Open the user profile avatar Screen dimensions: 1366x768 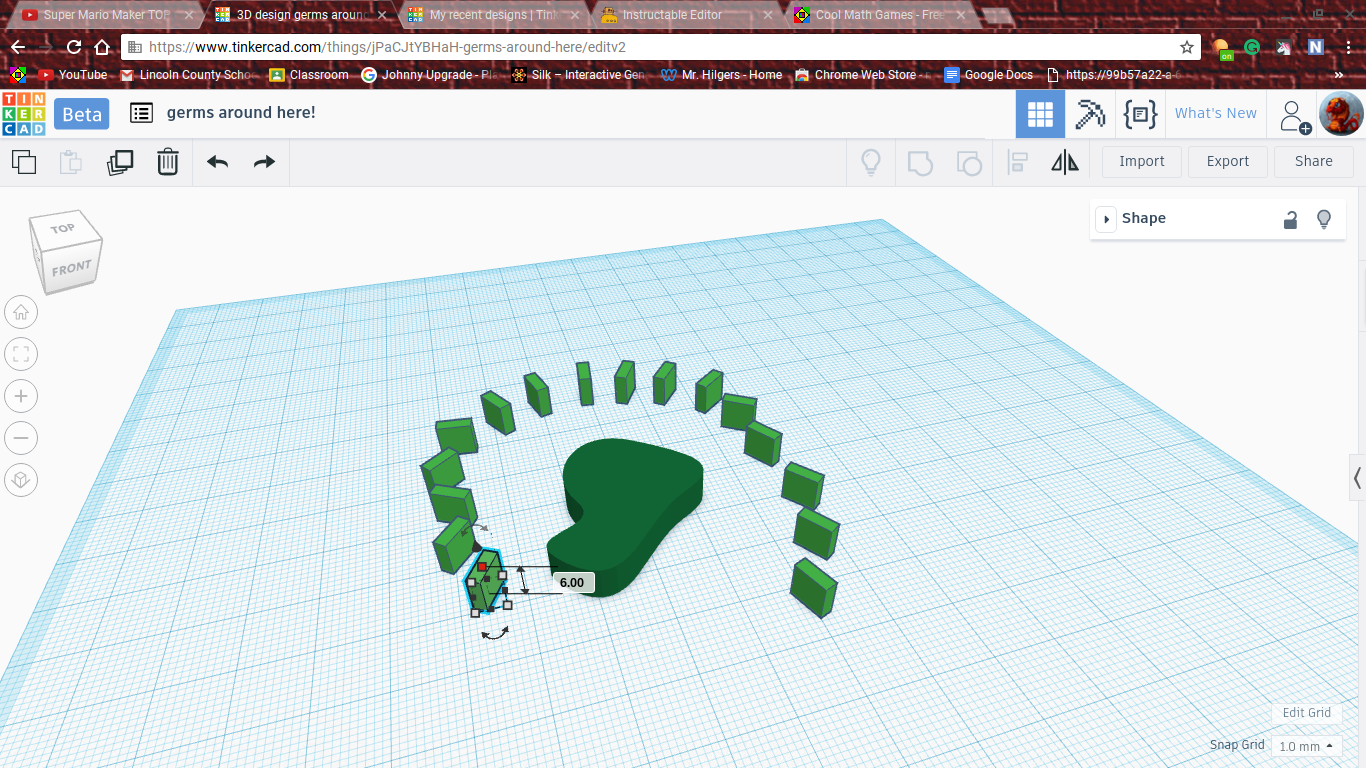[1341, 114]
